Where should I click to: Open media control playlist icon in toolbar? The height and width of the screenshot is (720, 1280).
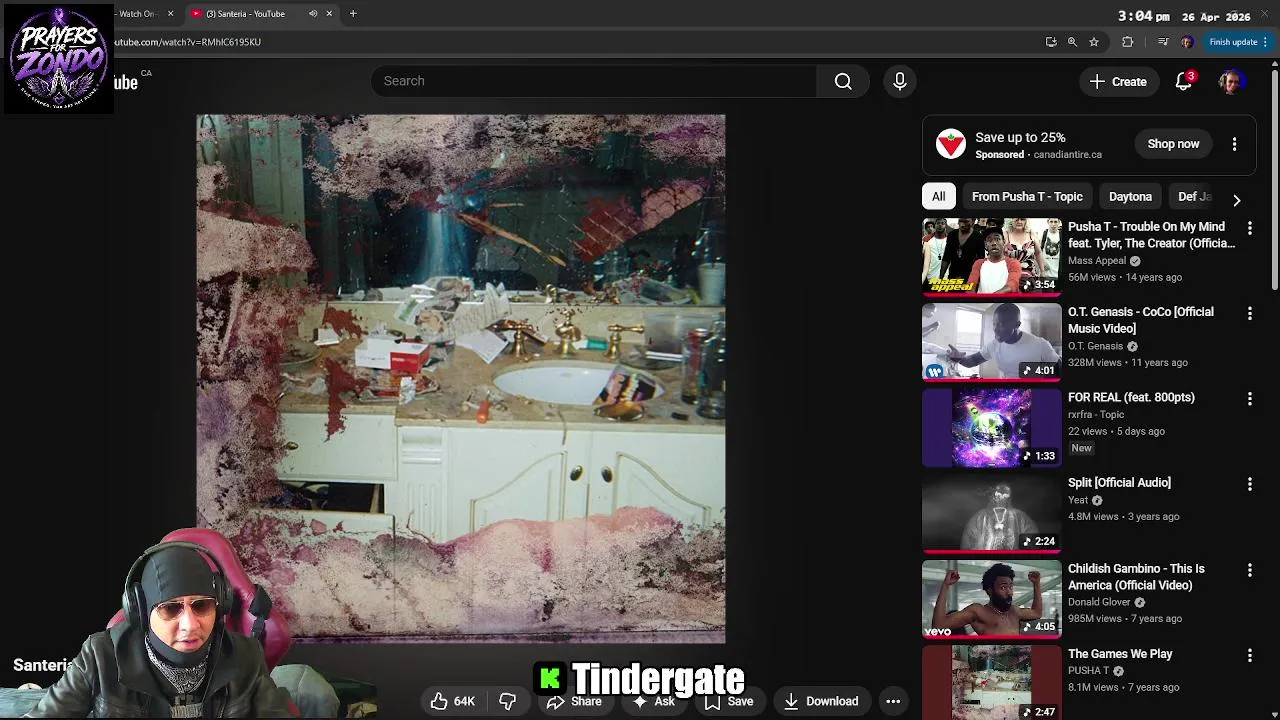(x=1162, y=42)
